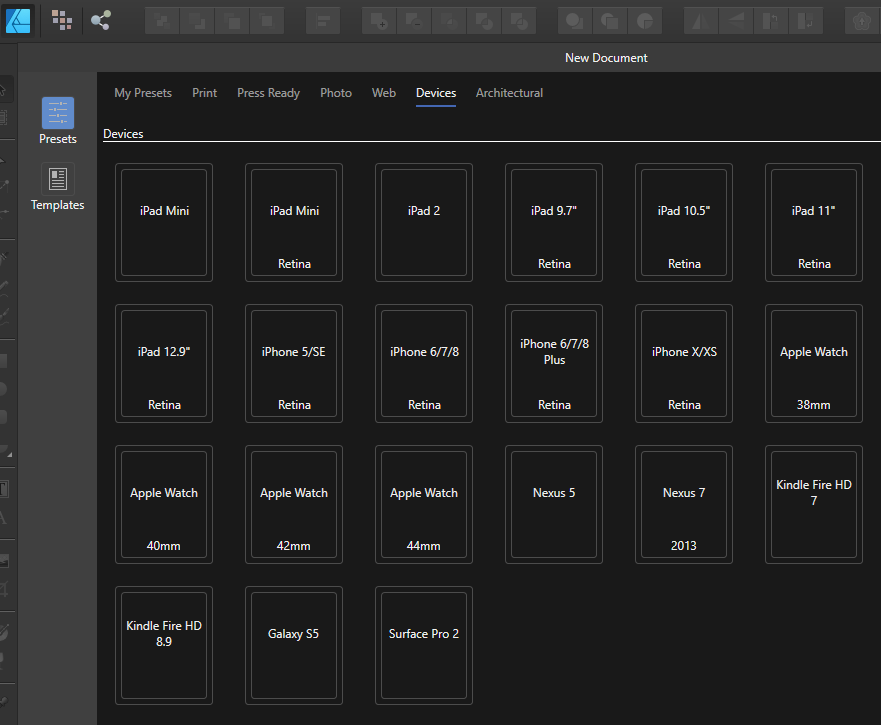Select the Kindle Fire HD 8.9 preset
881x725 pixels.
pos(164,646)
